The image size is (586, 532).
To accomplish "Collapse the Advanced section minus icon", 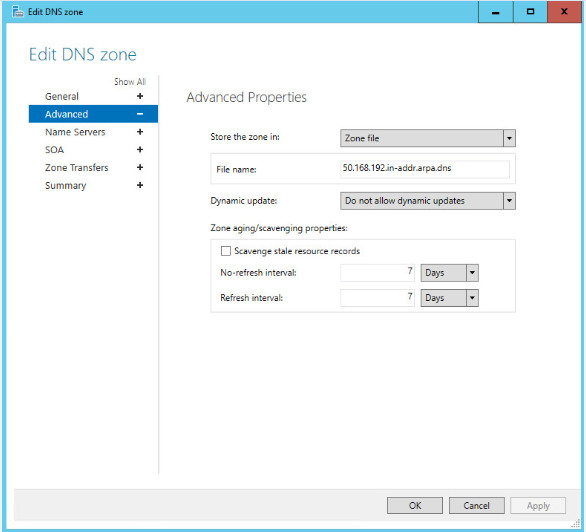I will pyautogui.click(x=140, y=114).
